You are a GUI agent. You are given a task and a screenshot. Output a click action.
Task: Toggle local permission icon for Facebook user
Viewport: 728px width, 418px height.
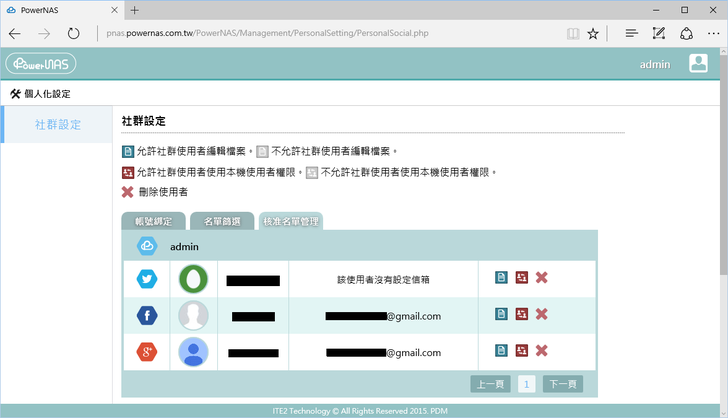(522, 315)
